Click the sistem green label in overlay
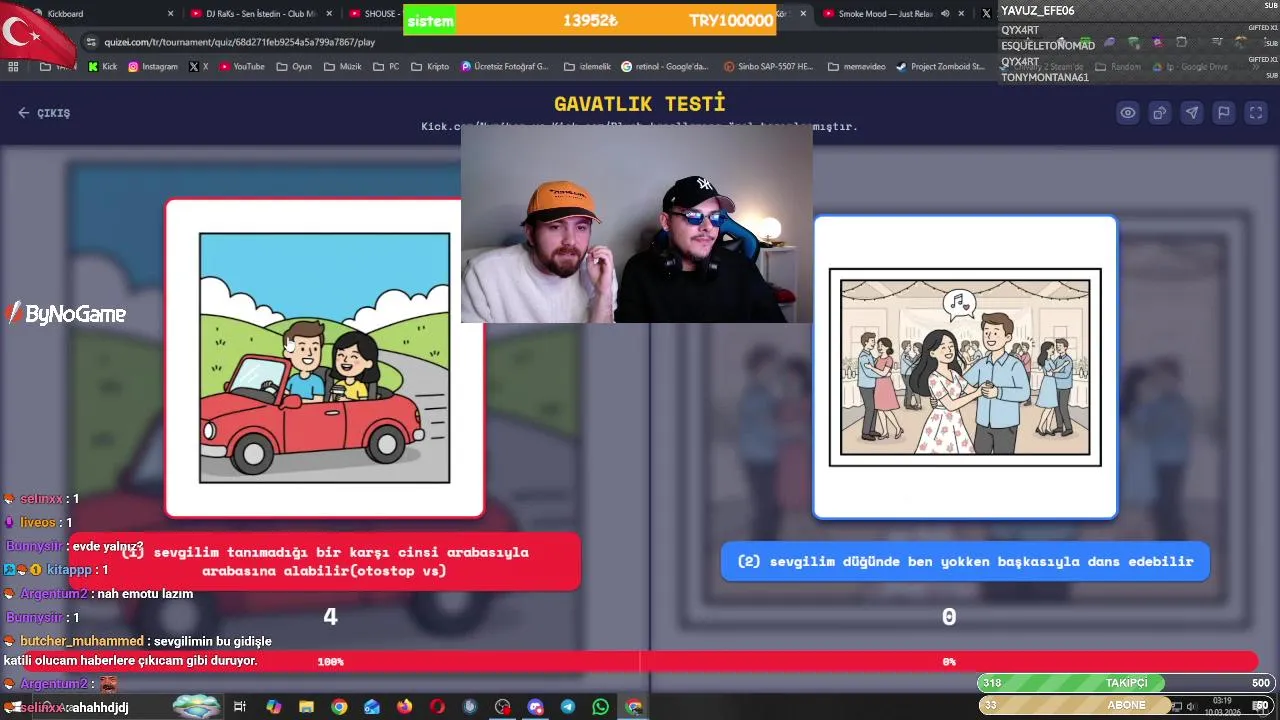1280x720 pixels. (431, 20)
